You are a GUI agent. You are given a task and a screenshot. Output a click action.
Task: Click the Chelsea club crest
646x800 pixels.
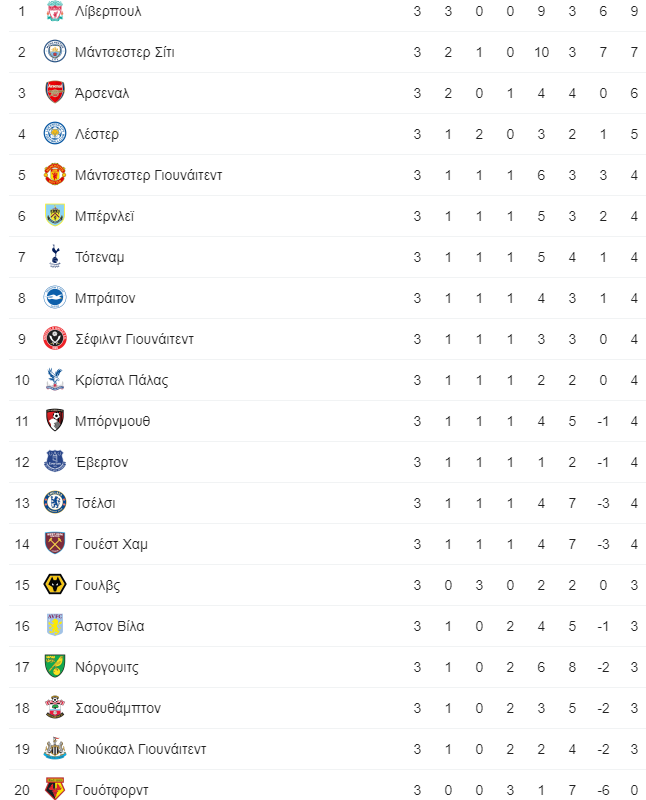55,503
